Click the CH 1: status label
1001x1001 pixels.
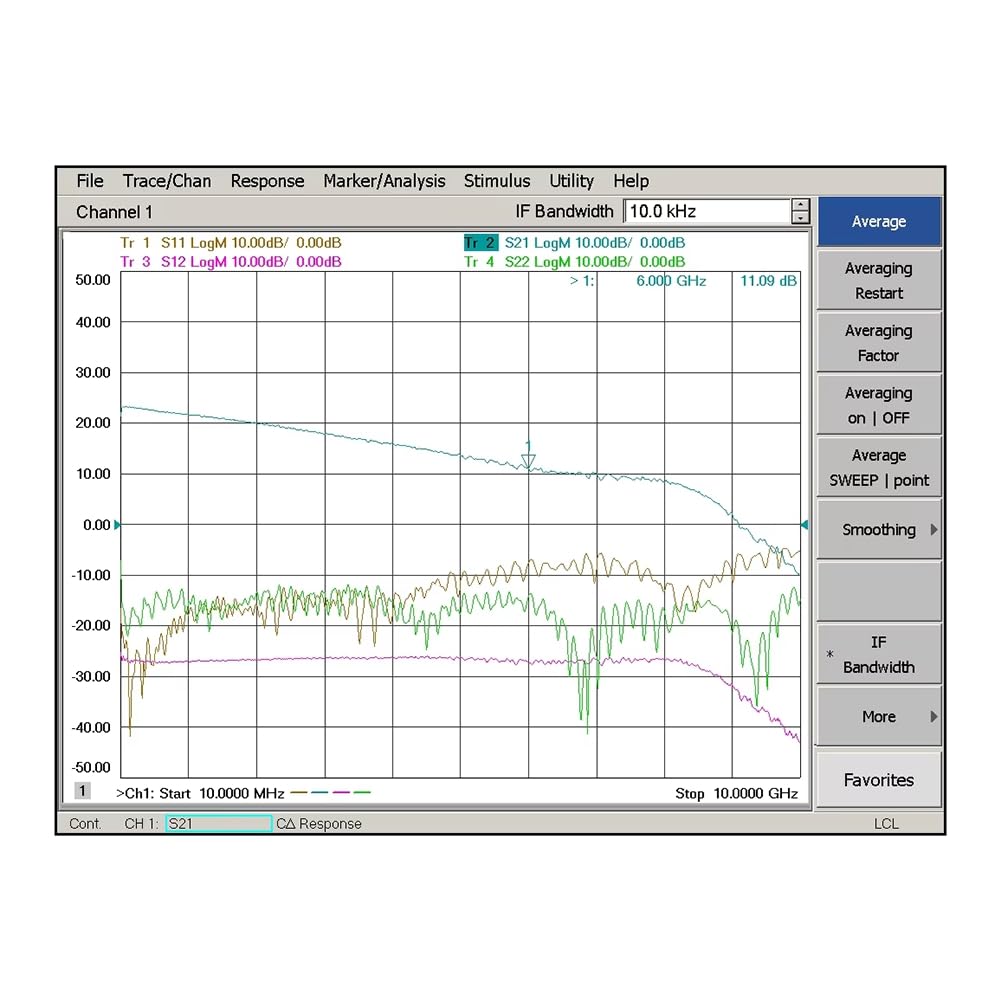pyautogui.click(x=141, y=824)
